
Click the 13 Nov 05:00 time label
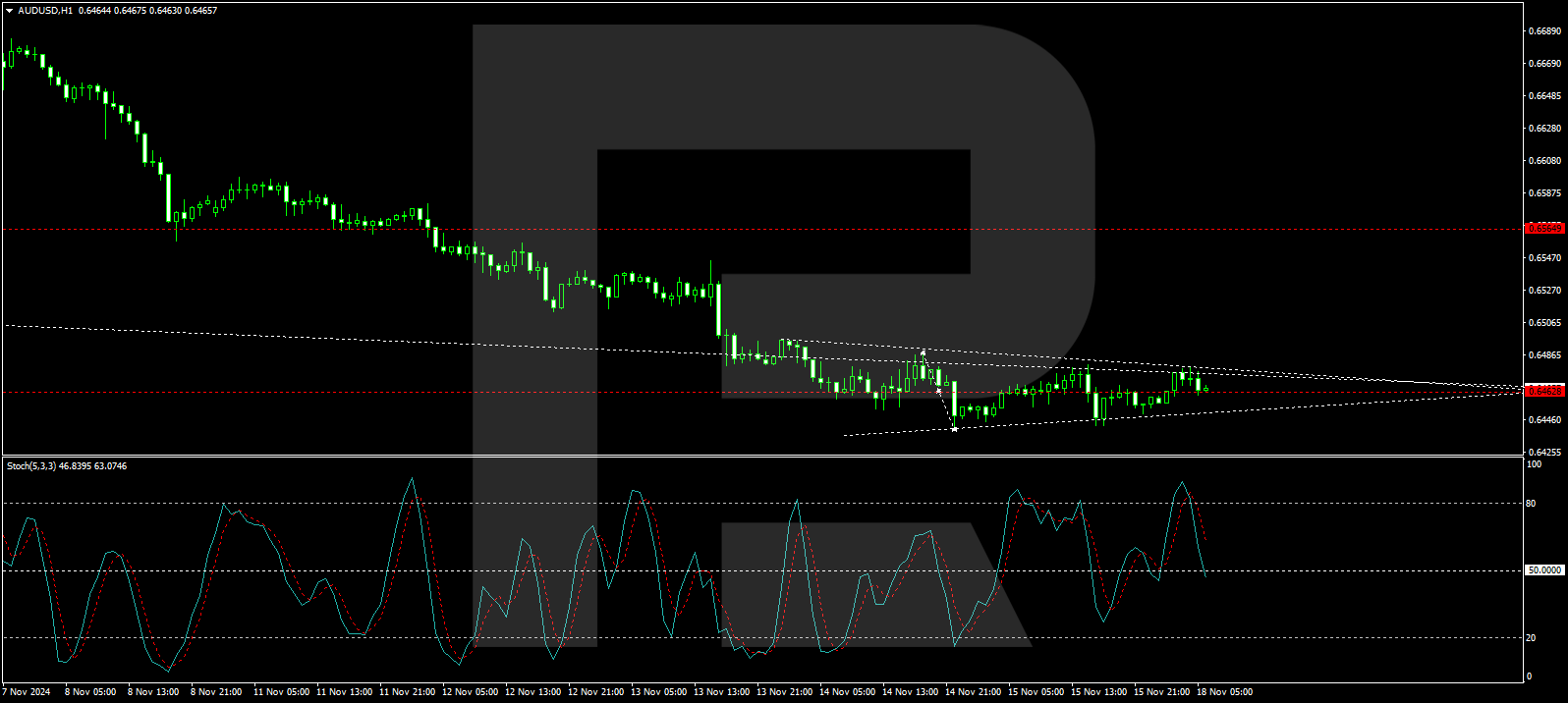[659, 692]
